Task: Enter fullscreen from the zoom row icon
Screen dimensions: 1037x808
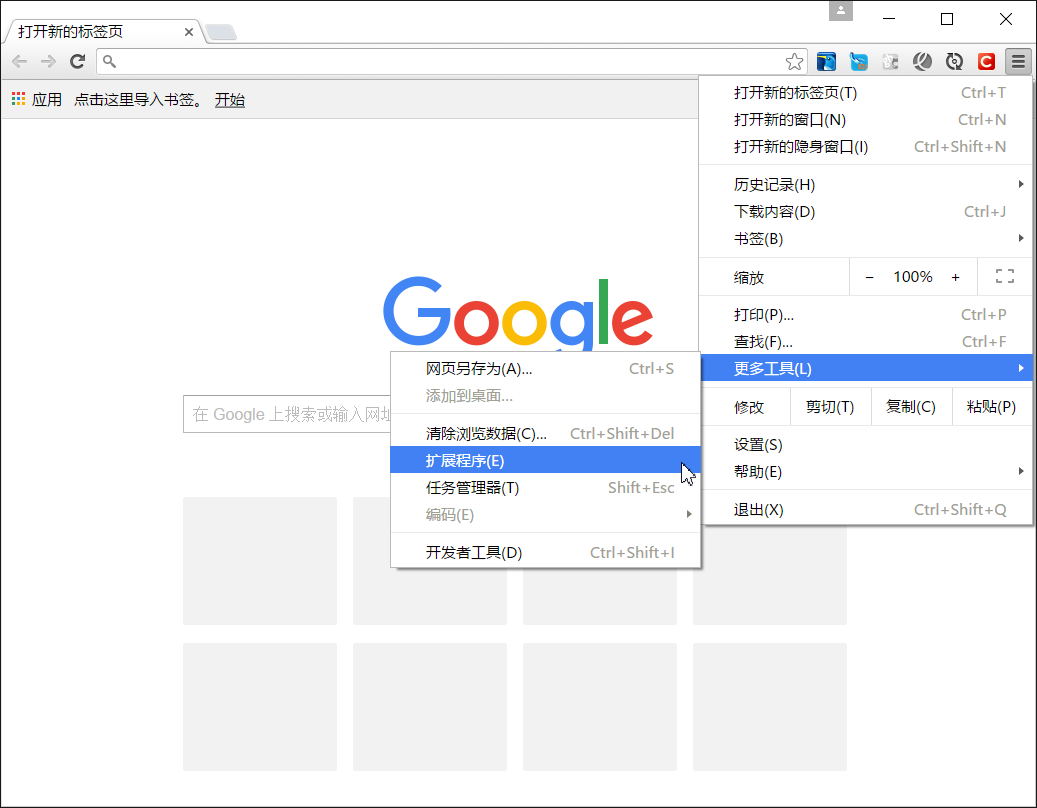Action: [x=1005, y=276]
